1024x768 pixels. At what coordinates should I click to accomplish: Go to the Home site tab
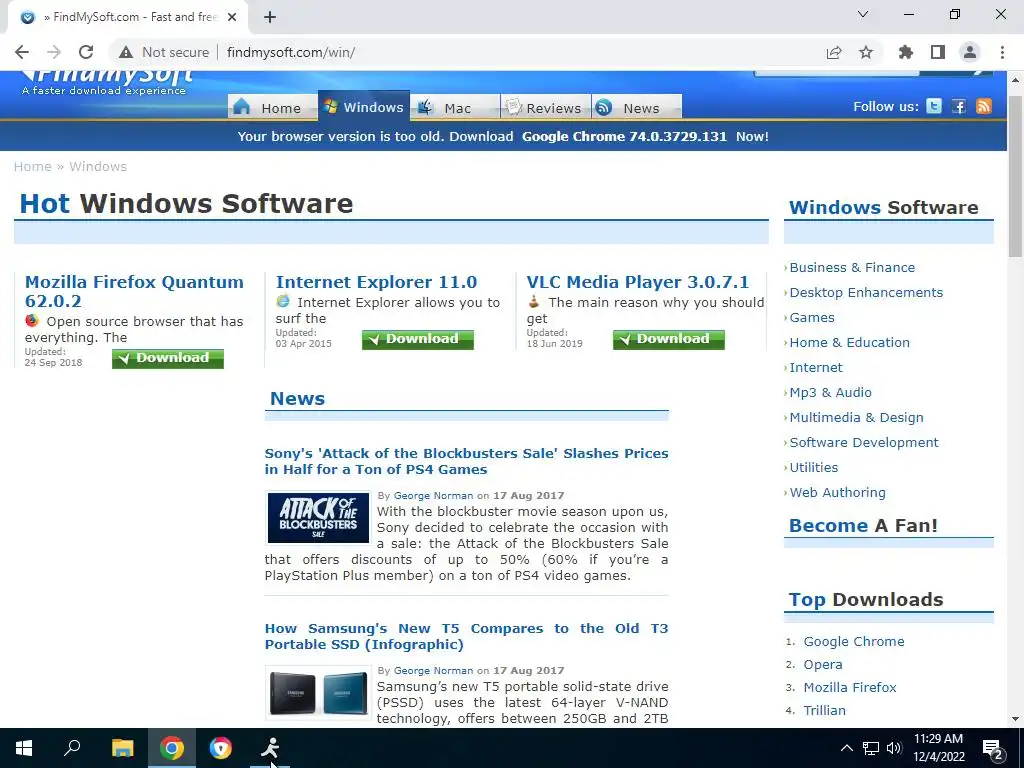[x=272, y=107]
